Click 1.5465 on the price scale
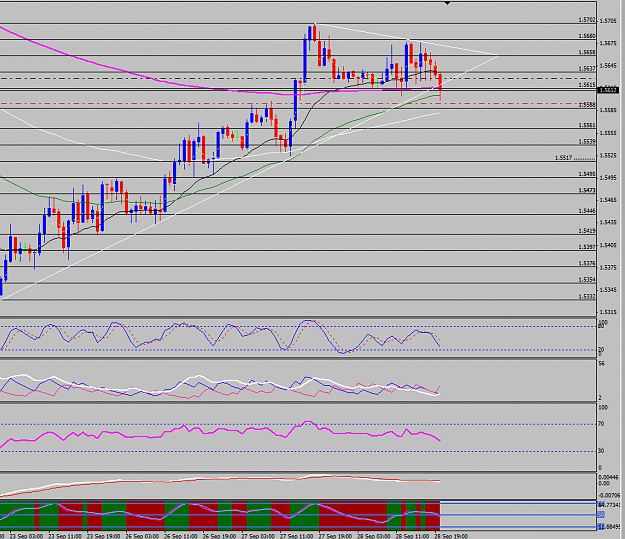Viewport: 625px width, 539px height. 608,200
